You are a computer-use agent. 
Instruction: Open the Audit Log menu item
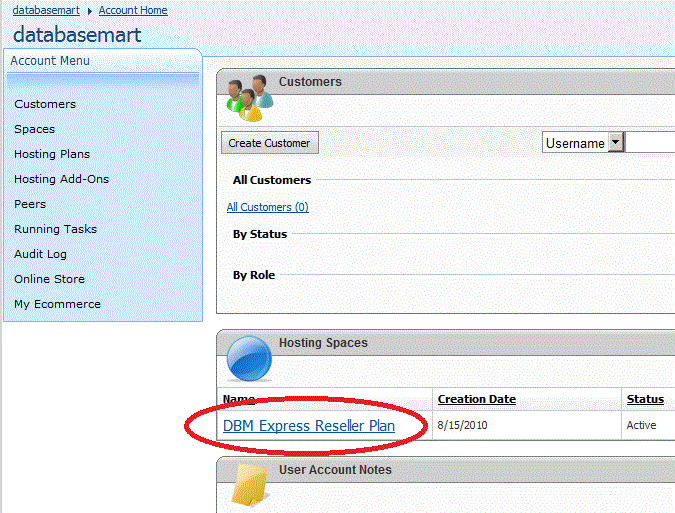[x=40, y=254]
